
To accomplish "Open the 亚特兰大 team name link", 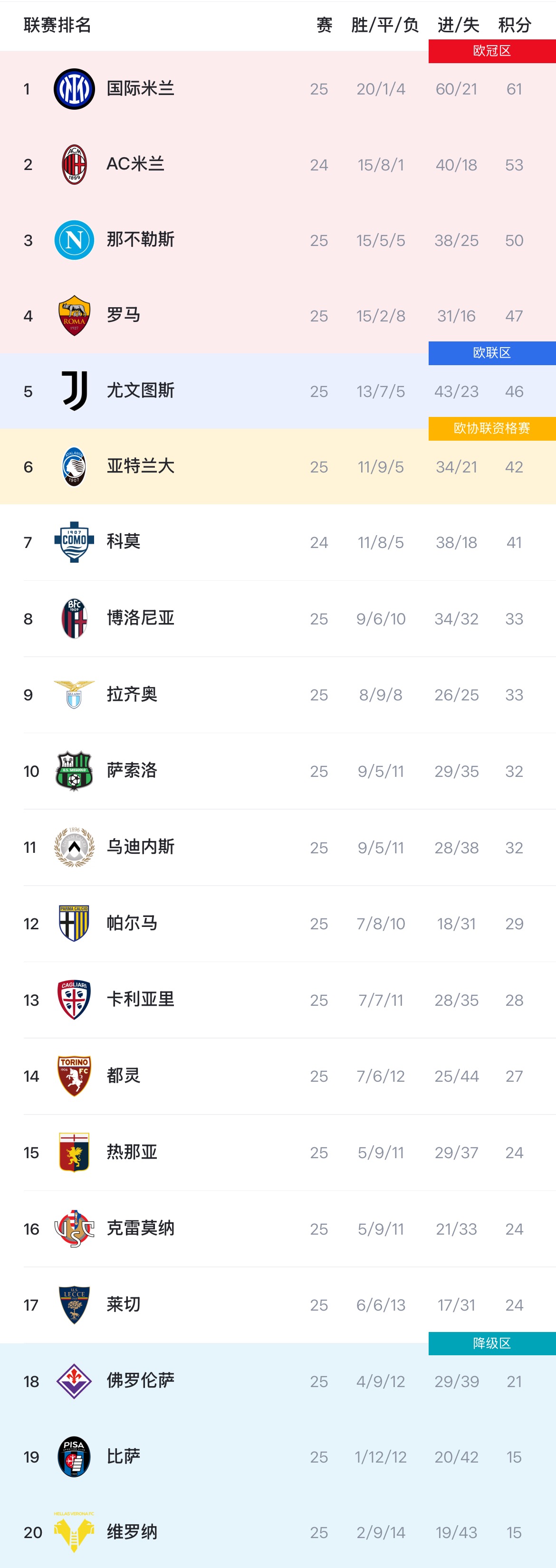I will click(x=141, y=466).
